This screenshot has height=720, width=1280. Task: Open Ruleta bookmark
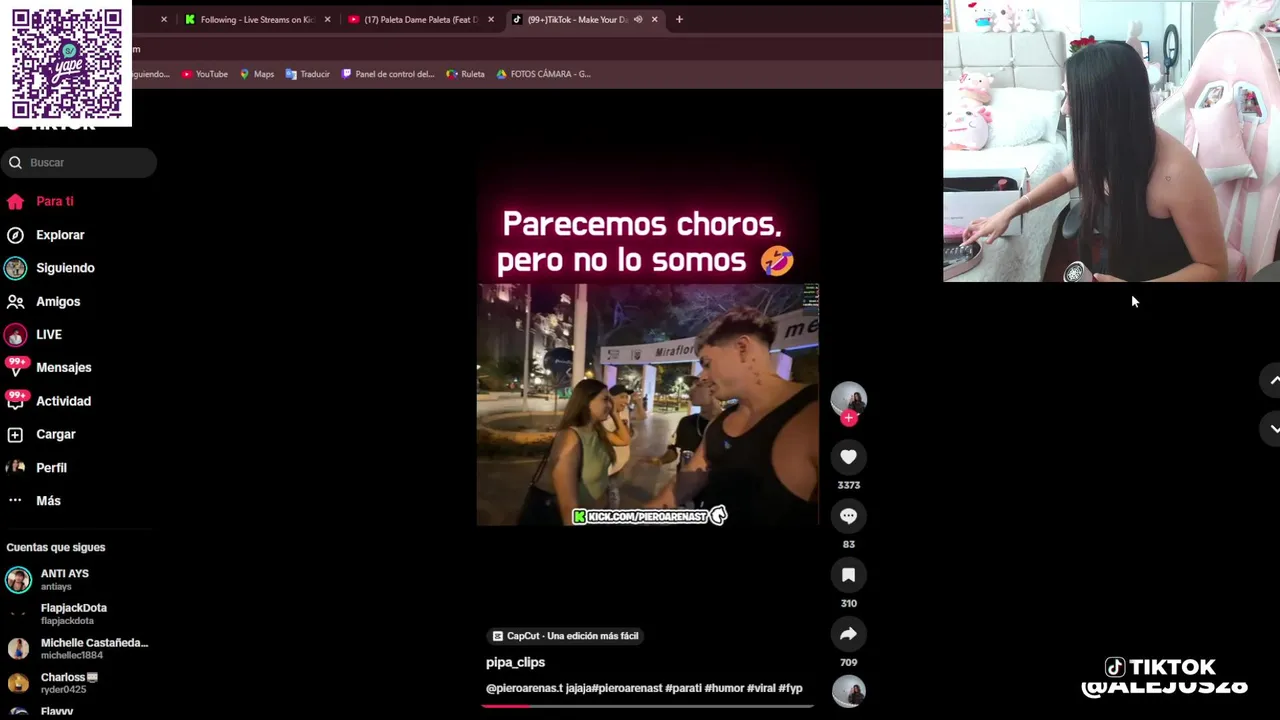pos(466,74)
